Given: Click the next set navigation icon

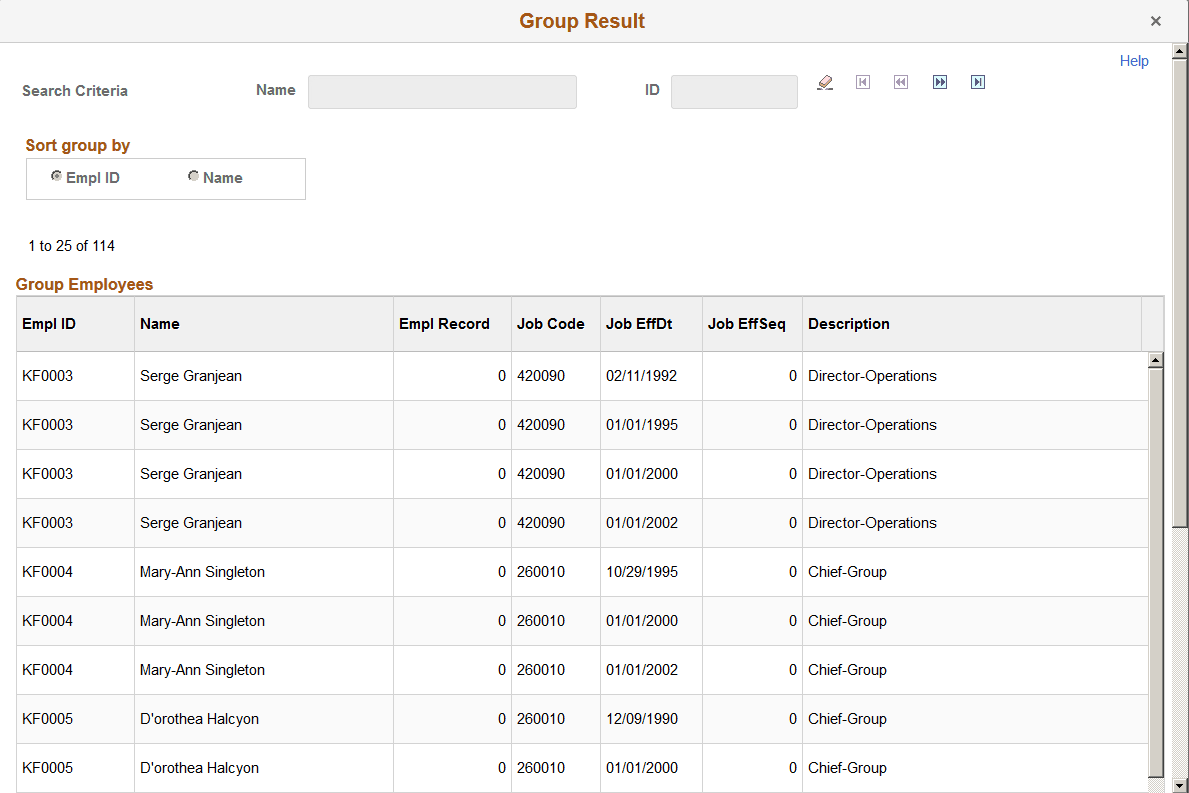Looking at the screenshot, I should [939, 82].
